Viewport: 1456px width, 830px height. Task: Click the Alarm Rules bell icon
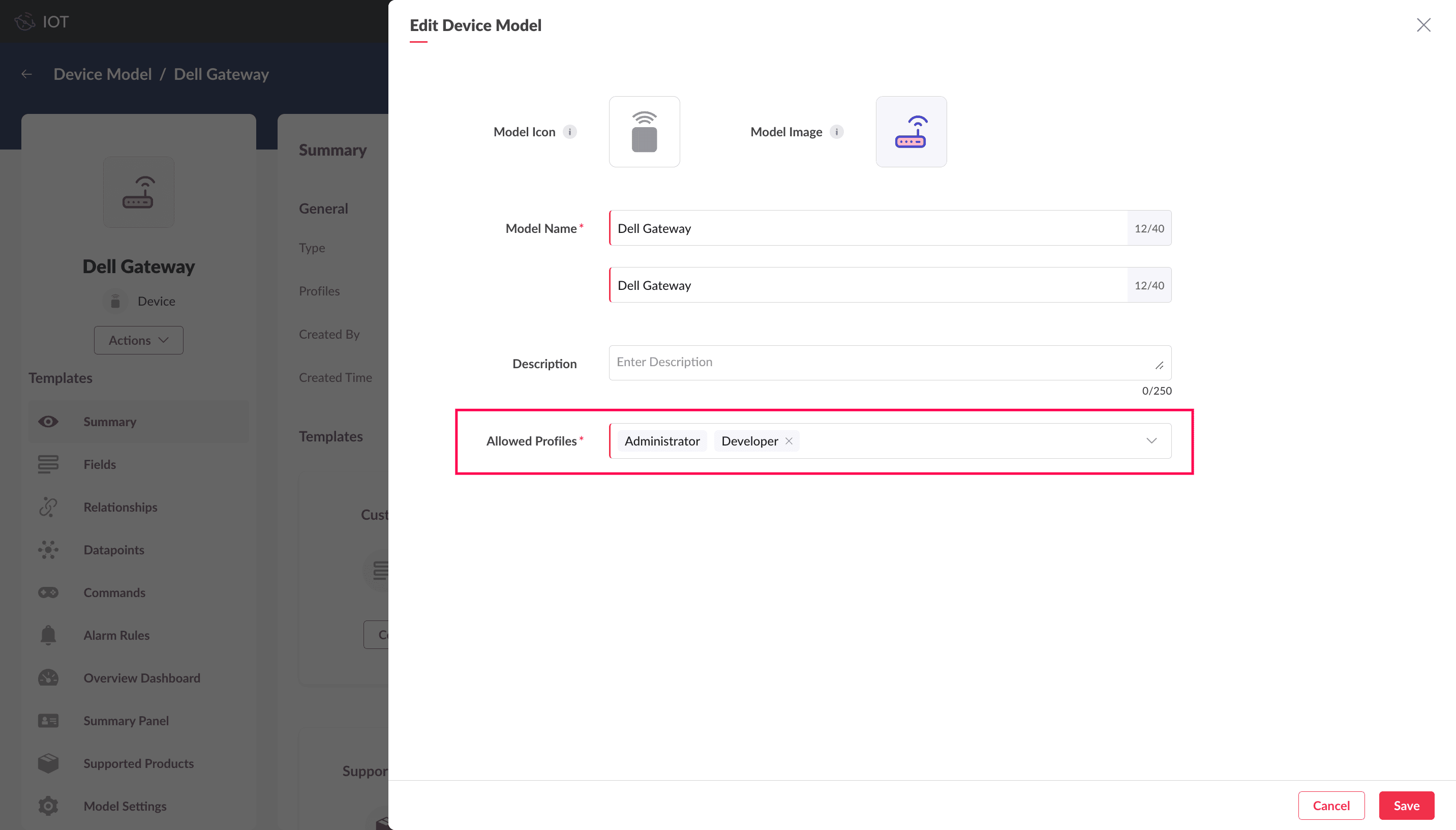point(48,635)
